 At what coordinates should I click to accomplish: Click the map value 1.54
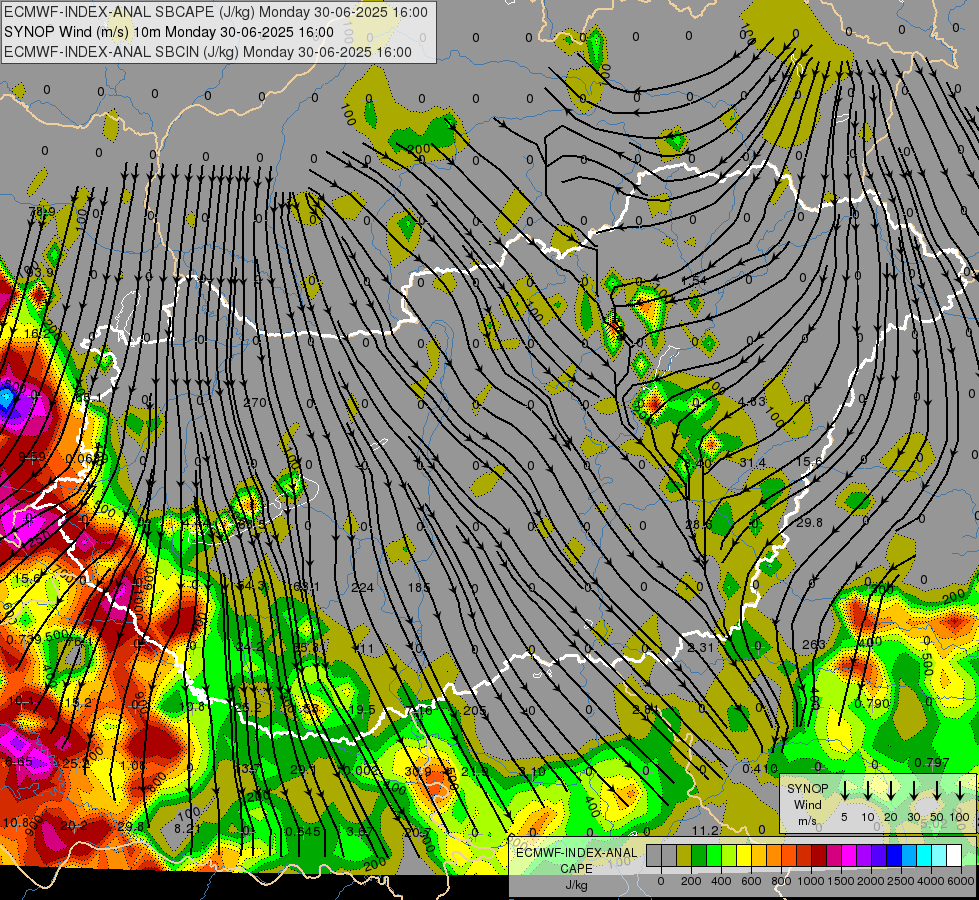coord(694,280)
